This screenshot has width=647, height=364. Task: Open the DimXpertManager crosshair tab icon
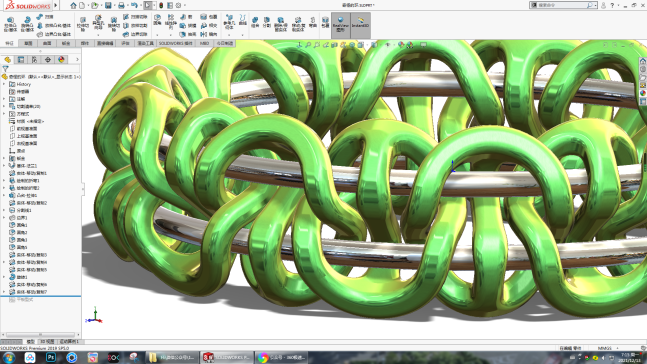pyautogui.click(x=48, y=60)
